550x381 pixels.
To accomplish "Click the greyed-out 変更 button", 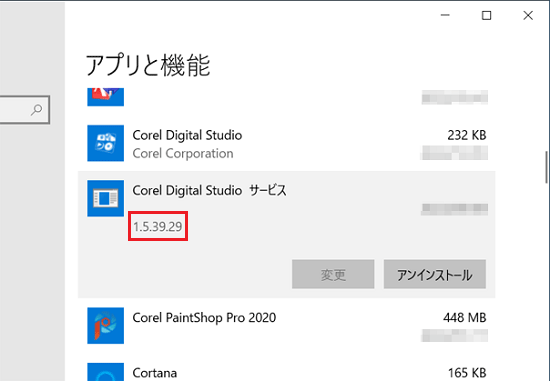I will 333,274.
